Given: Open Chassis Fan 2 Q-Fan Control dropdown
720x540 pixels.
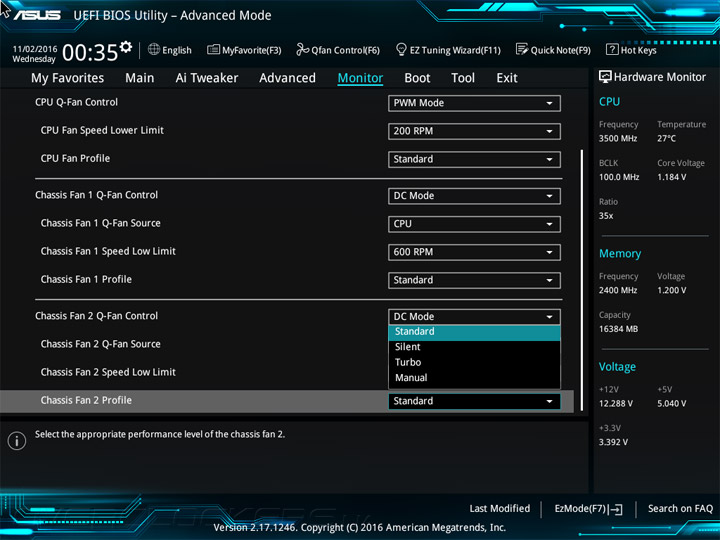Looking at the screenshot, I should click(x=474, y=317).
